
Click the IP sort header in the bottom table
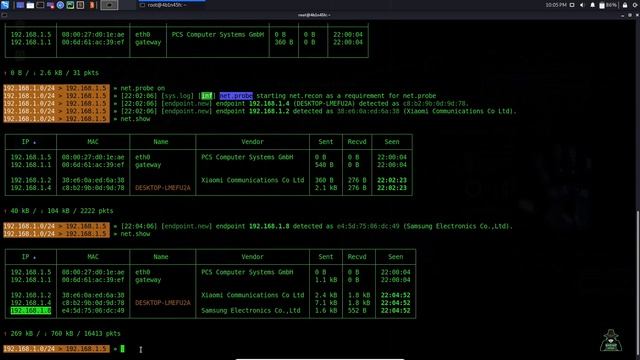[29, 257]
